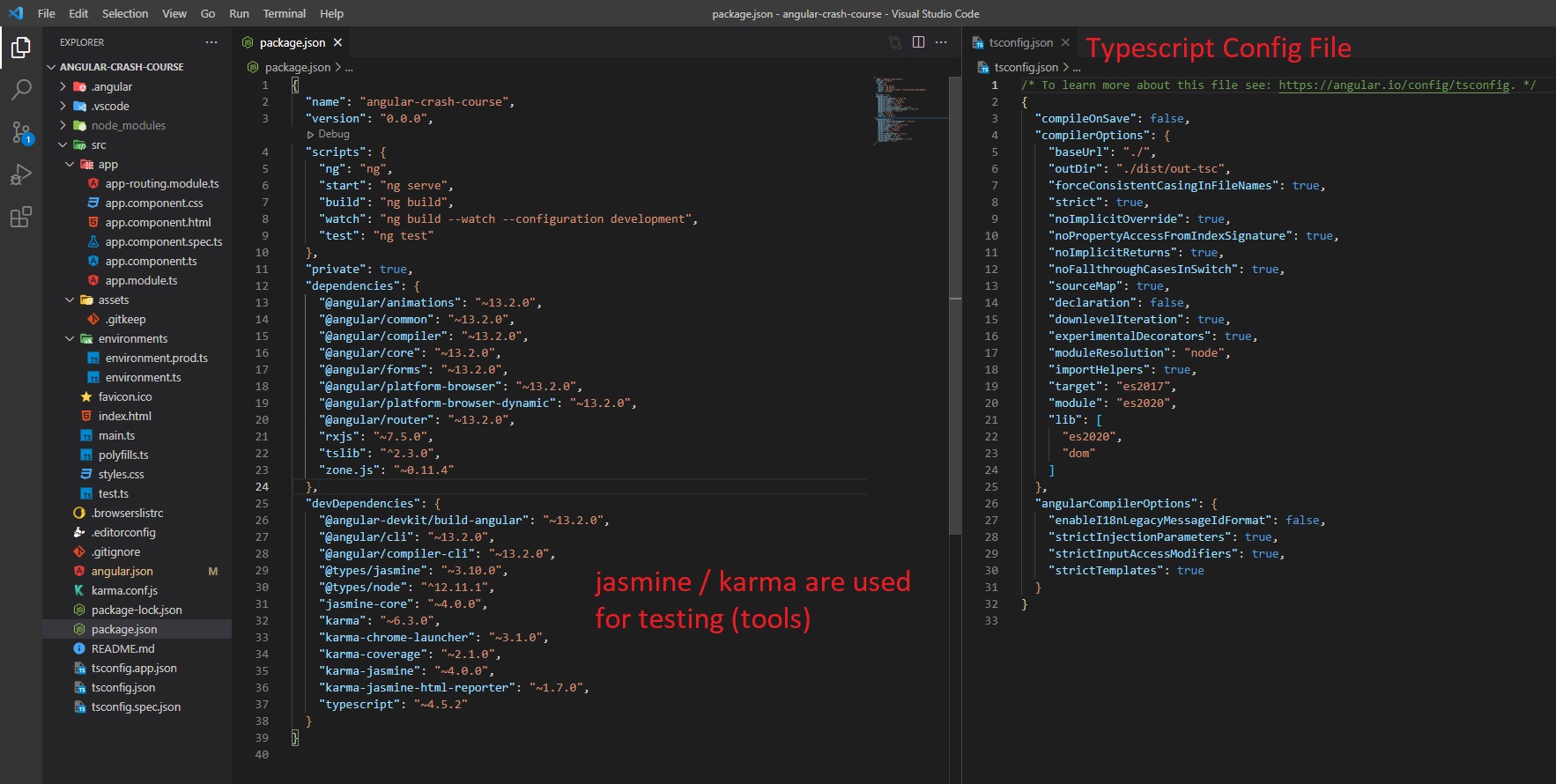
Task: Open .browserslistrc file
Action: (137, 513)
